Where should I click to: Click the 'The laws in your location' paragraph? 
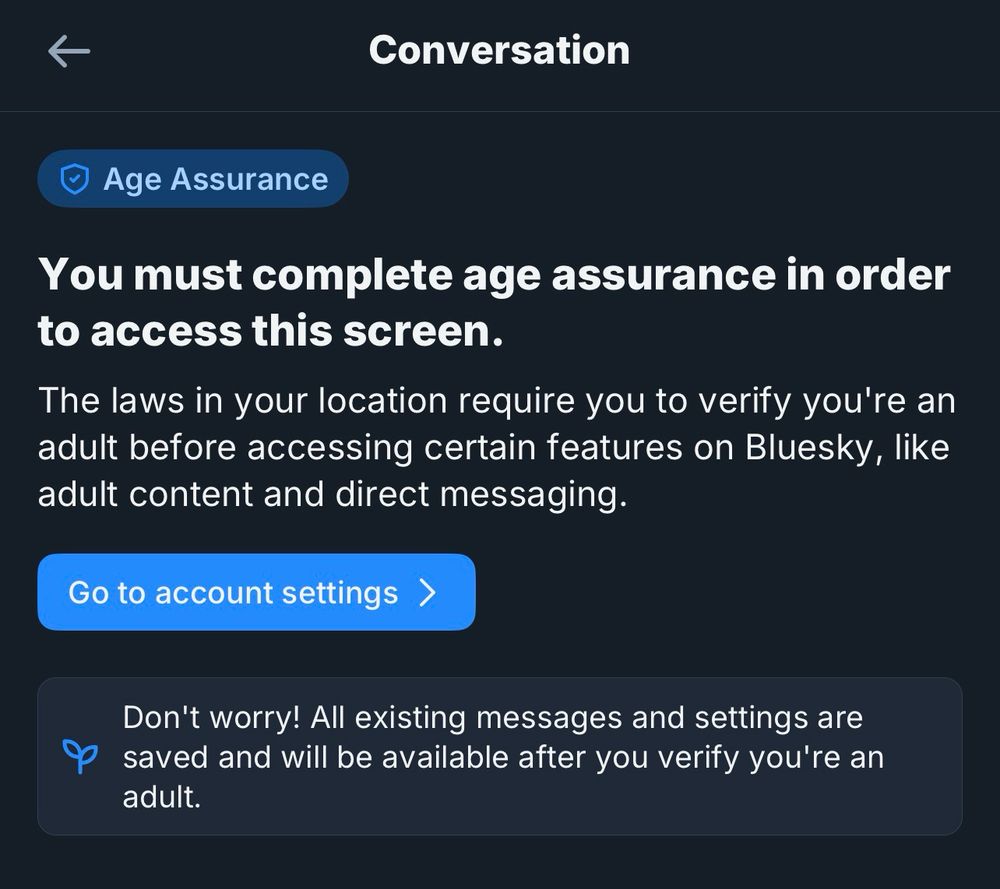496,448
